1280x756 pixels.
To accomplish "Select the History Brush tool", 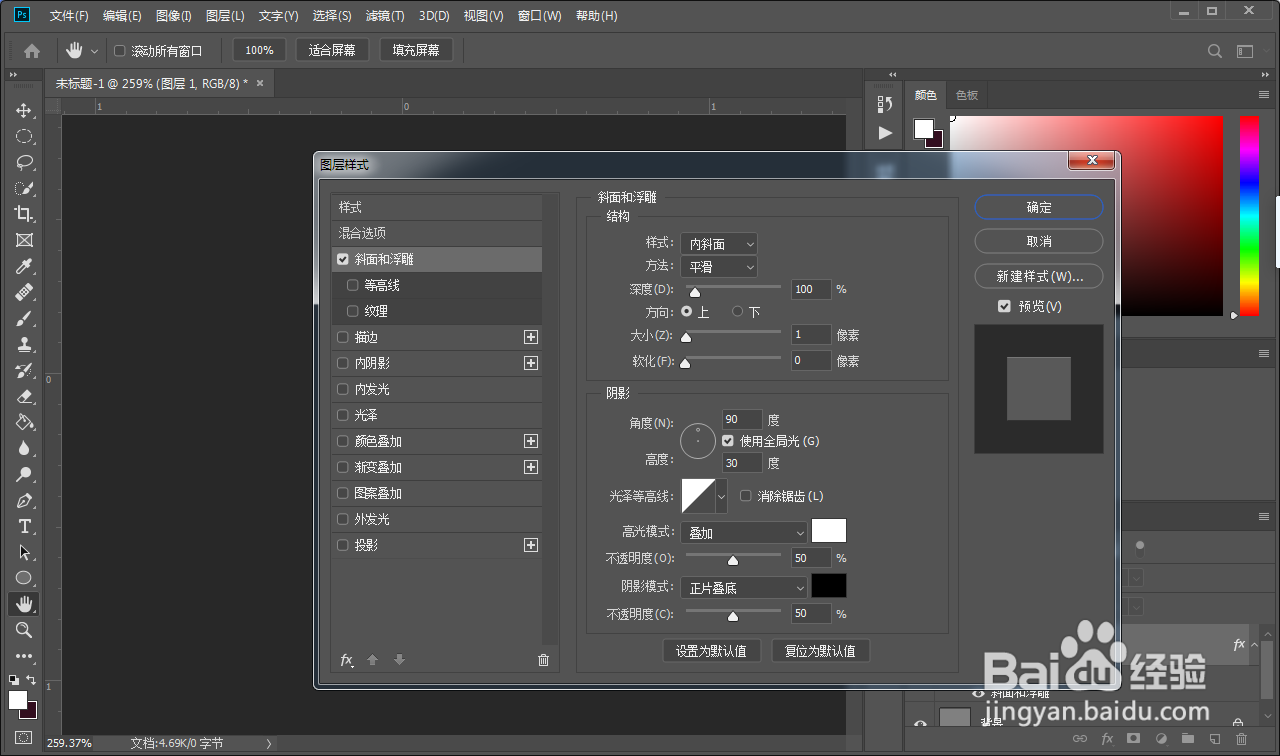I will [24, 370].
